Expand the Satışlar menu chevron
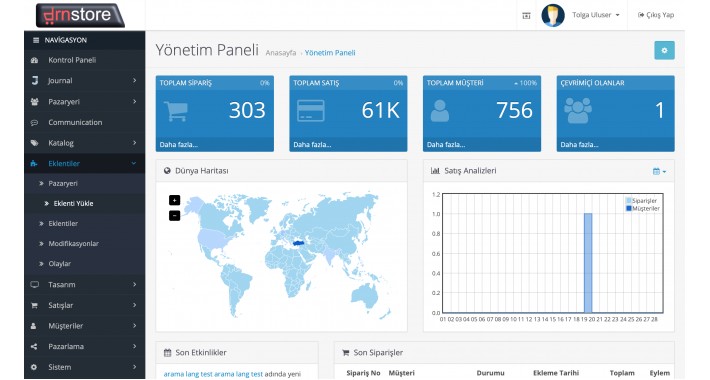 point(134,306)
